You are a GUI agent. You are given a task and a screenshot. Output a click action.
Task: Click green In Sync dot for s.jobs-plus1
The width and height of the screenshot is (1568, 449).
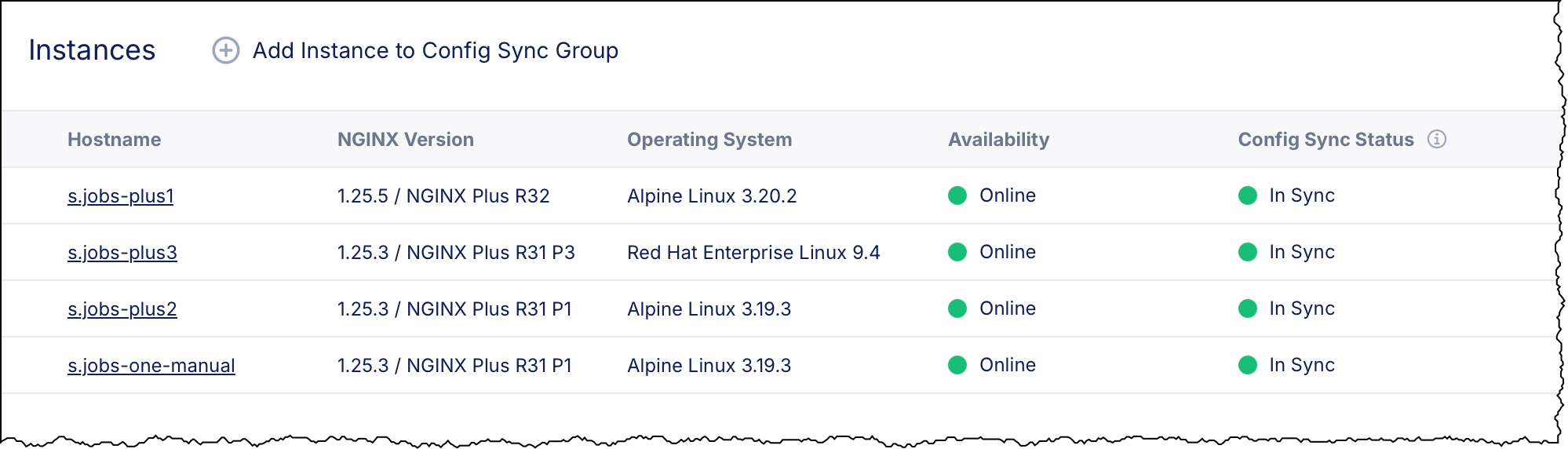[1247, 195]
